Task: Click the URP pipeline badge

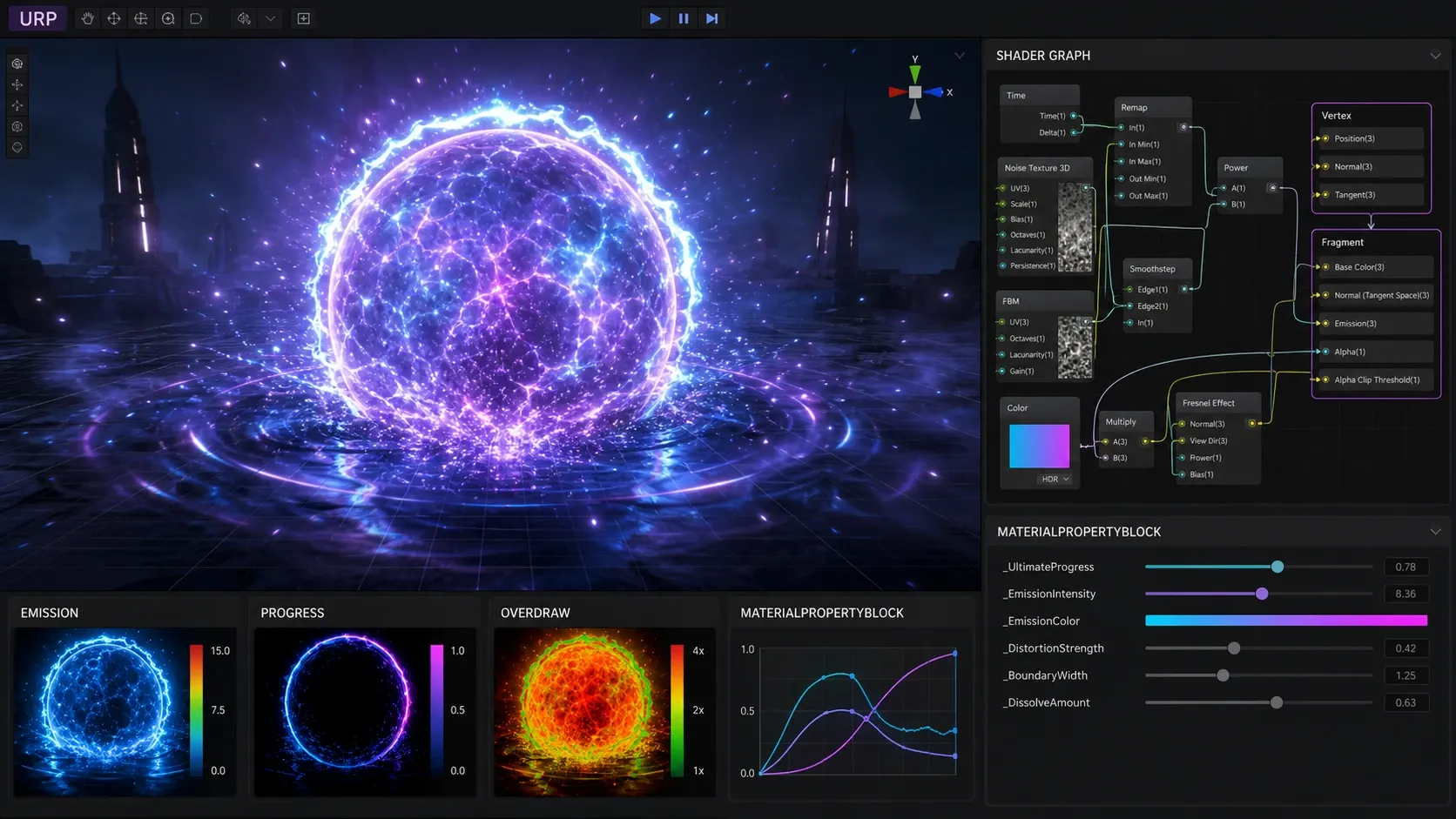Action: tap(37, 18)
